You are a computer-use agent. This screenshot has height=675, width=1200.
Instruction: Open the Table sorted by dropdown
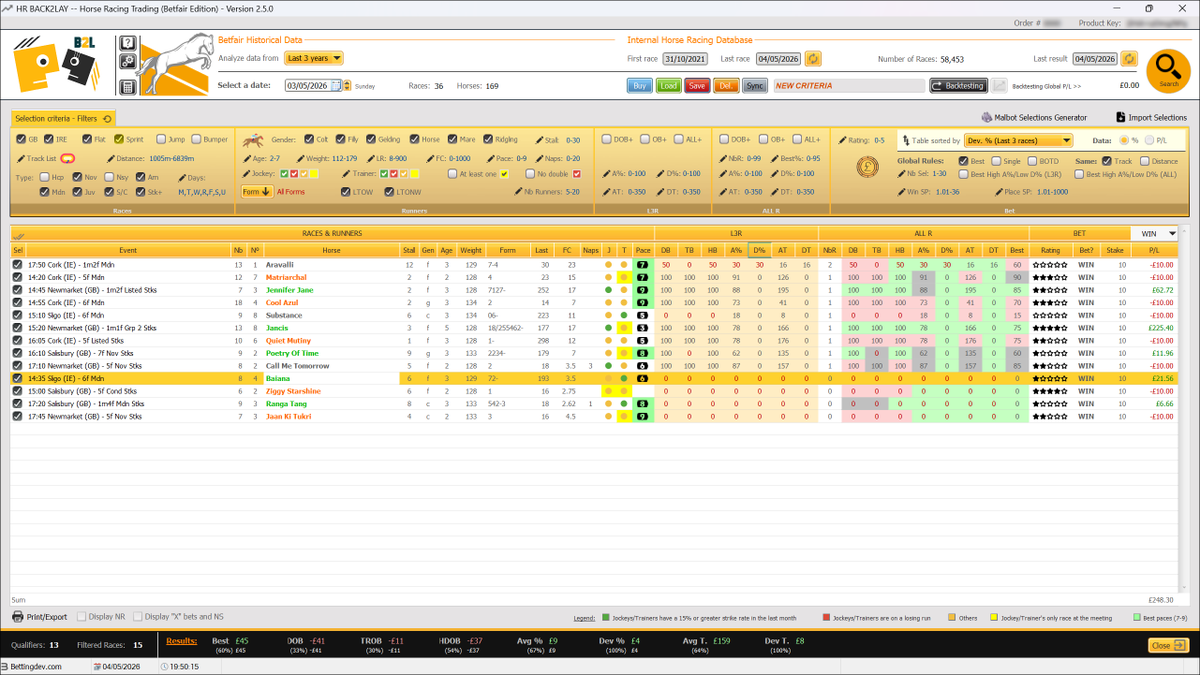point(1019,141)
